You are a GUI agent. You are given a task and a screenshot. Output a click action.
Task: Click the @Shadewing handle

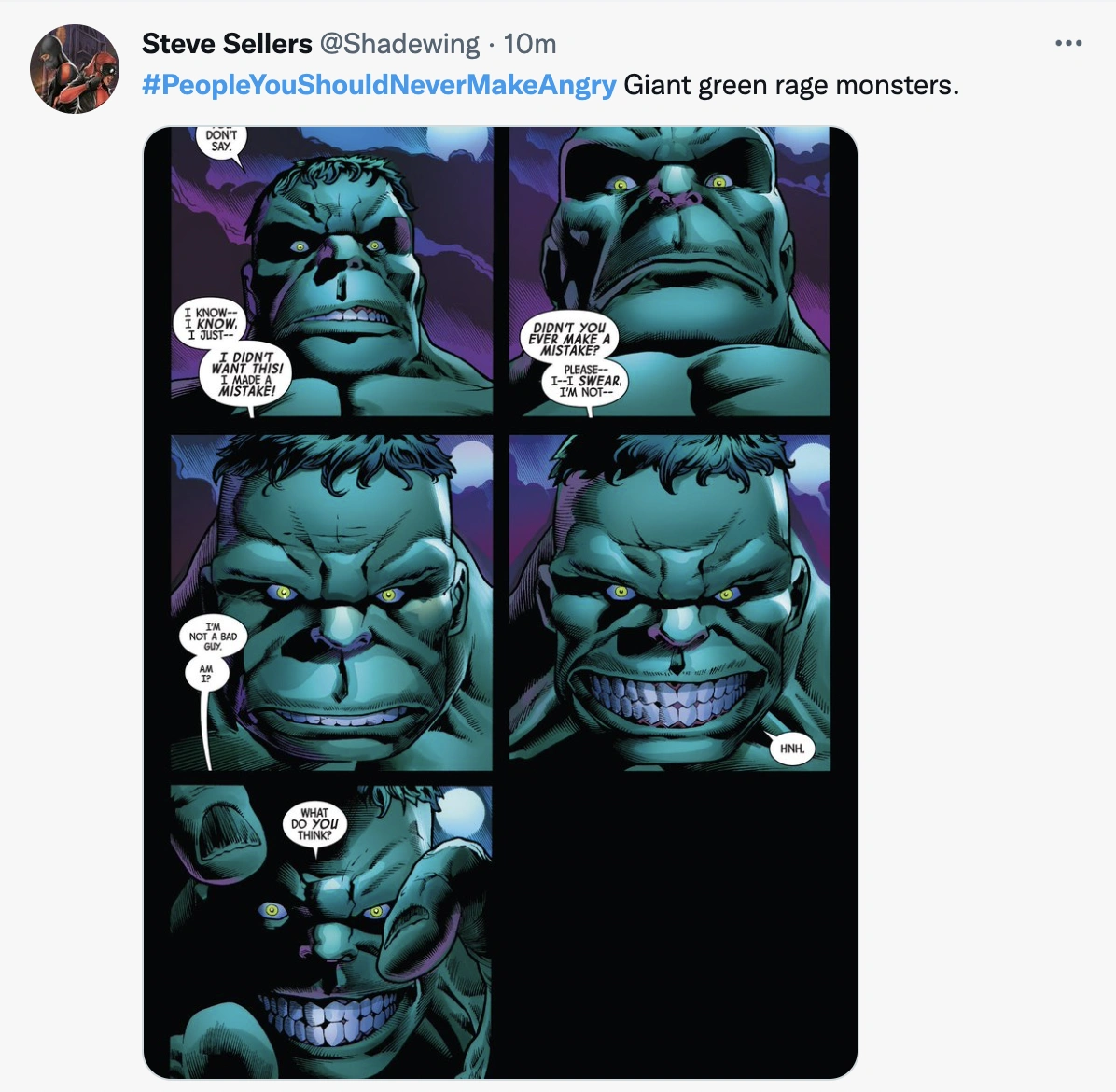pos(399,44)
